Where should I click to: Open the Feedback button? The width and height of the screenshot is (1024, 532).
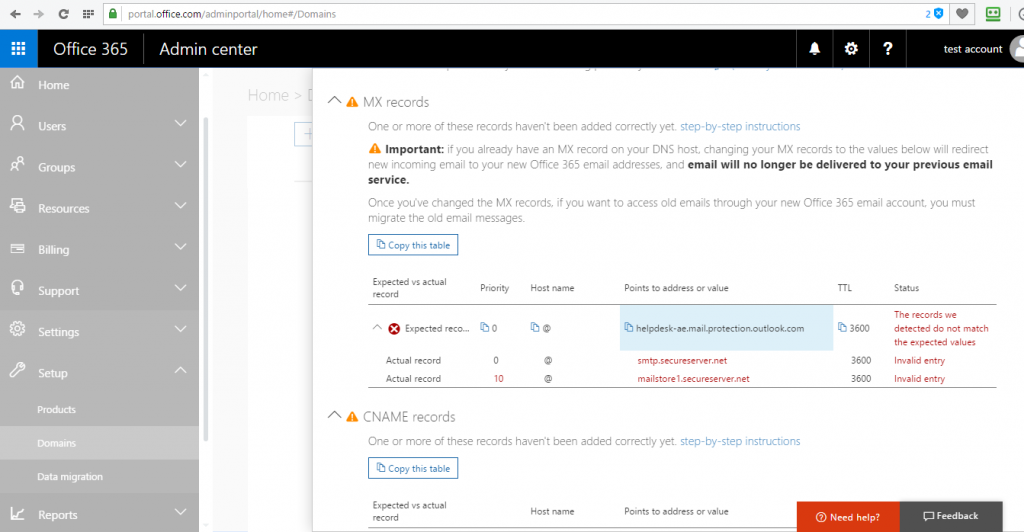(951, 516)
